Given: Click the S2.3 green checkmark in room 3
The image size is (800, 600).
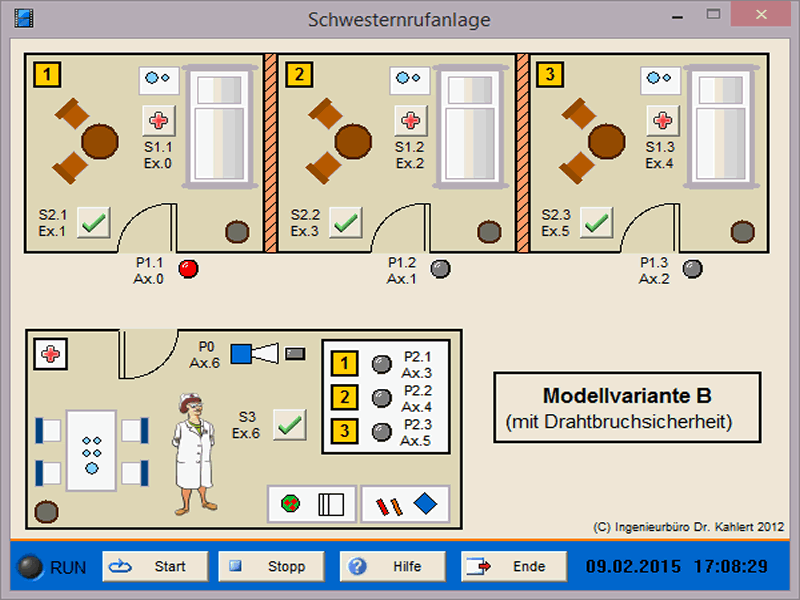Looking at the screenshot, I should click(597, 222).
